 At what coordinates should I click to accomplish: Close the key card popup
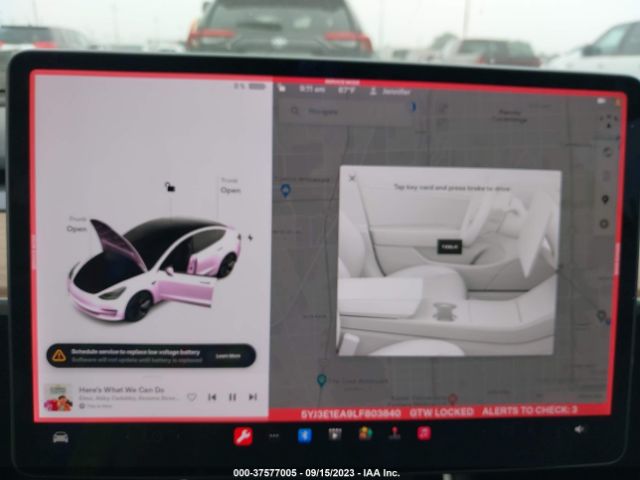(352, 178)
